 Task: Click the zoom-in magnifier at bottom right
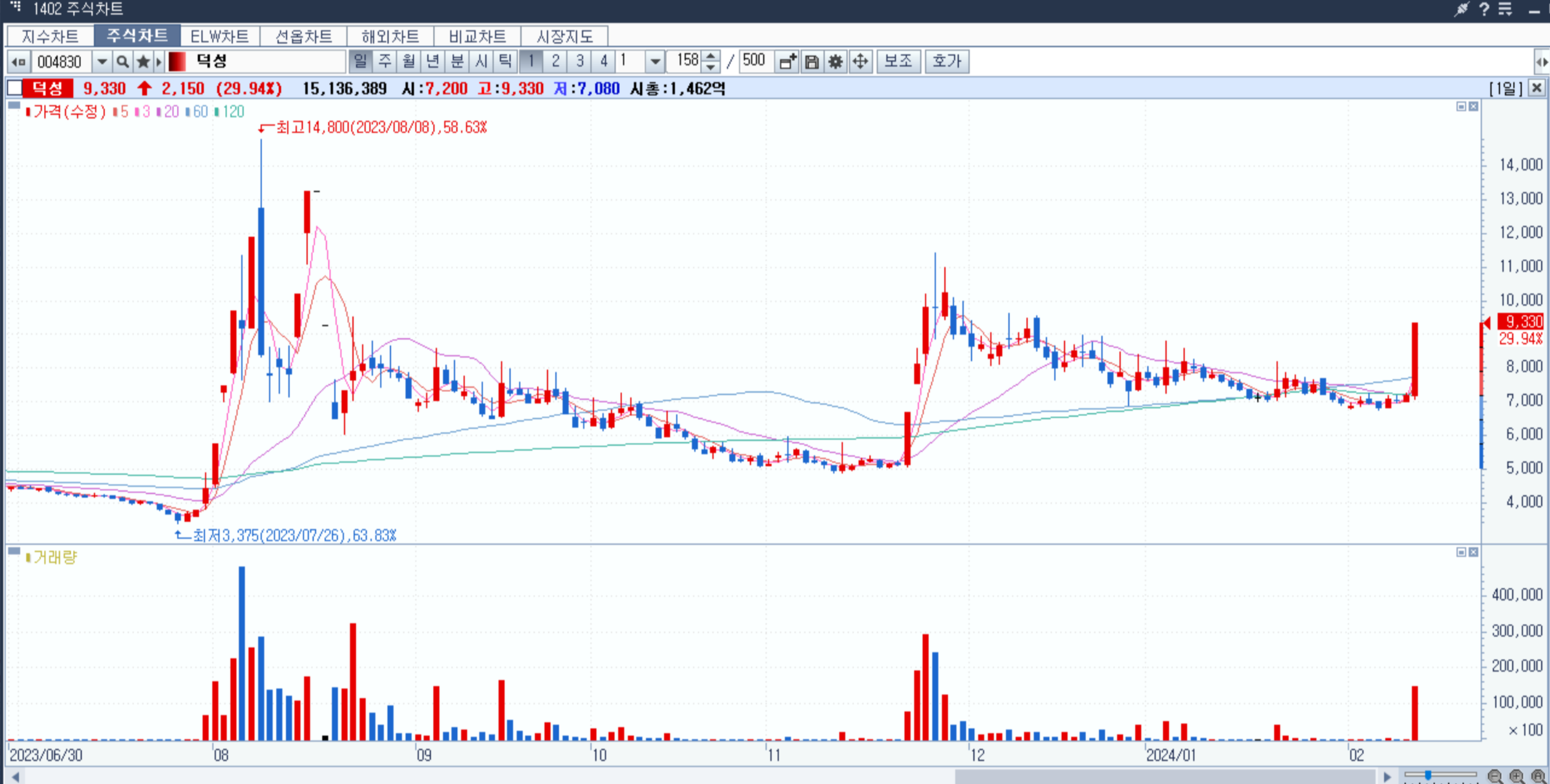point(1517,776)
